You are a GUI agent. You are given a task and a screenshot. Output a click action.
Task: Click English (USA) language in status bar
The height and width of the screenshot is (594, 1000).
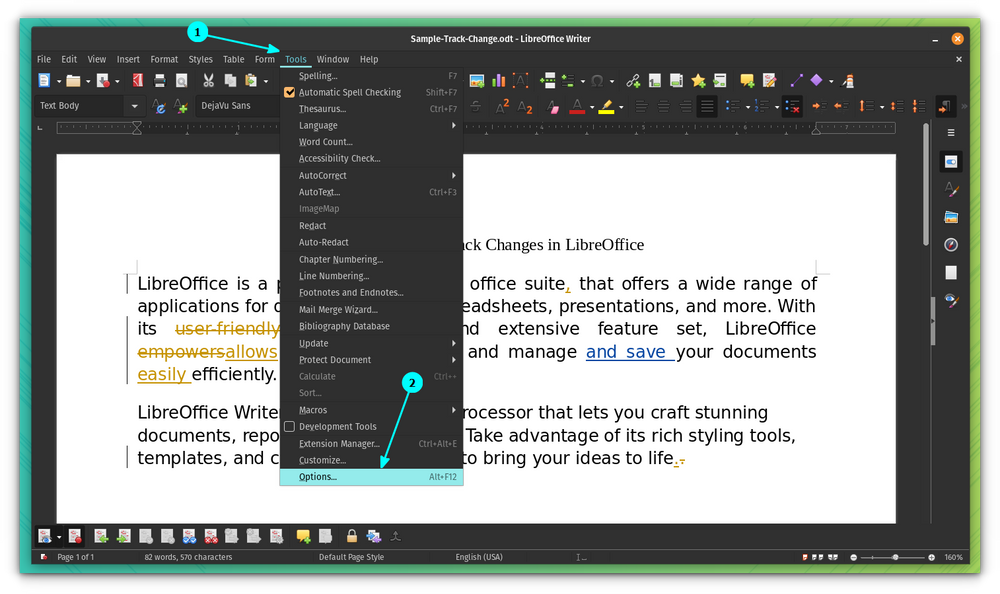coord(479,557)
